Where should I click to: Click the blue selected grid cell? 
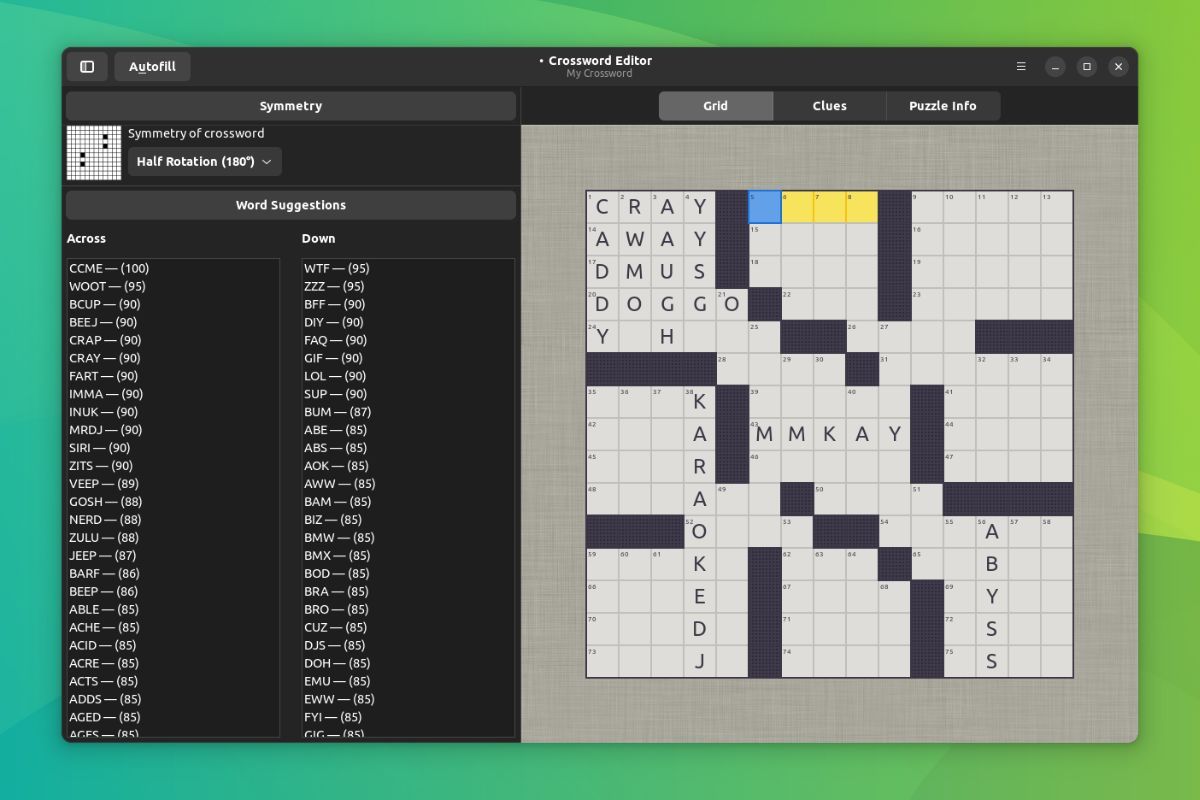click(x=764, y=206)
